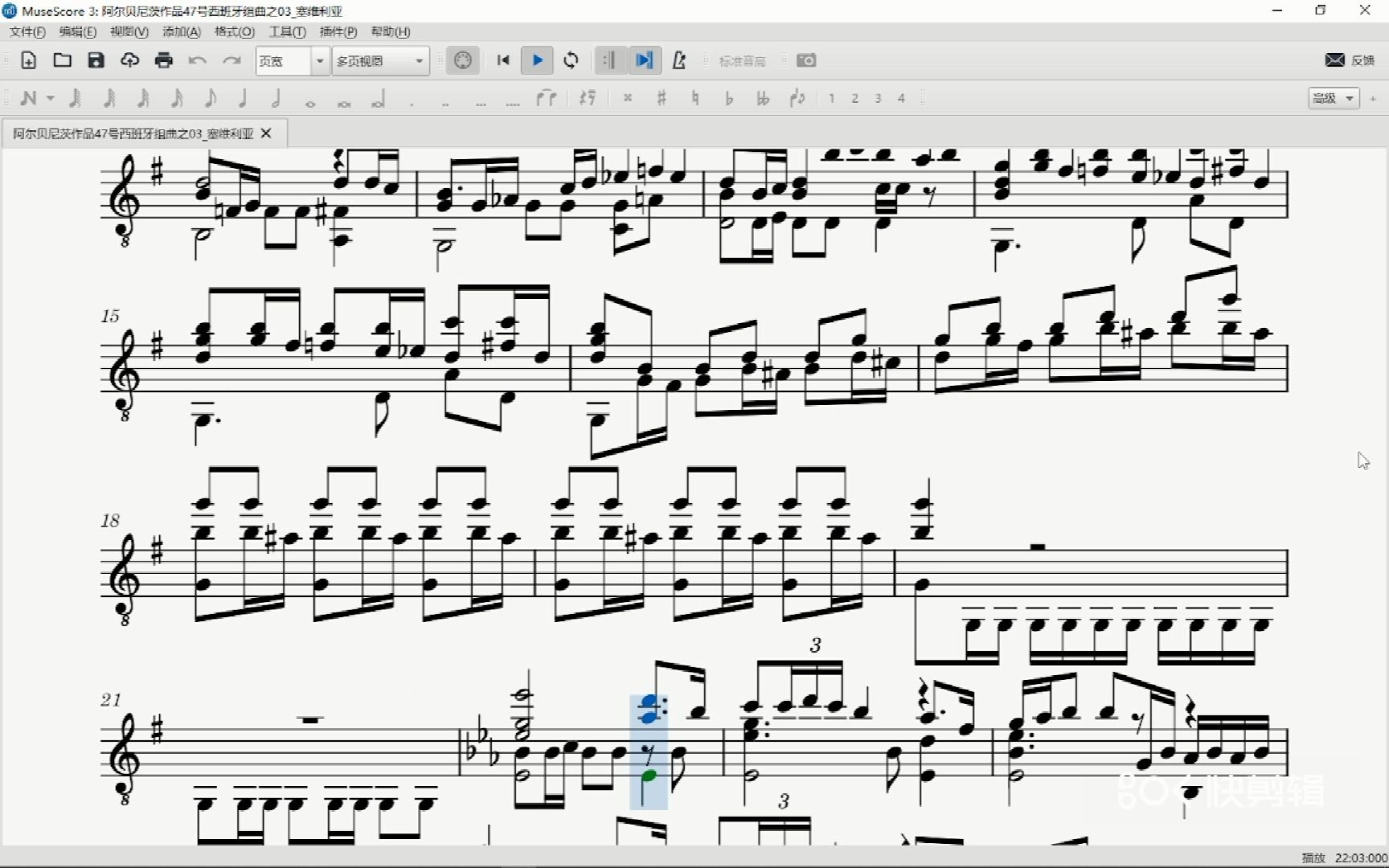Toggle play repeats button
1389x868 pixels.
click(x=609, y=60)
